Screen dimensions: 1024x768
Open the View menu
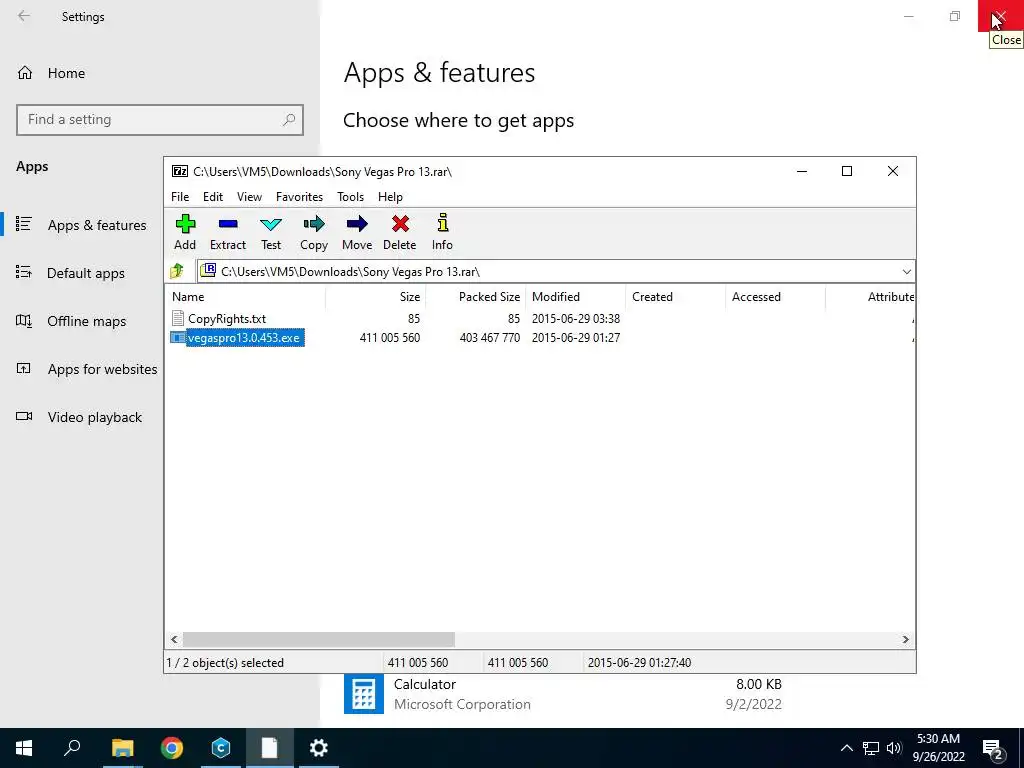pos(249,197)
